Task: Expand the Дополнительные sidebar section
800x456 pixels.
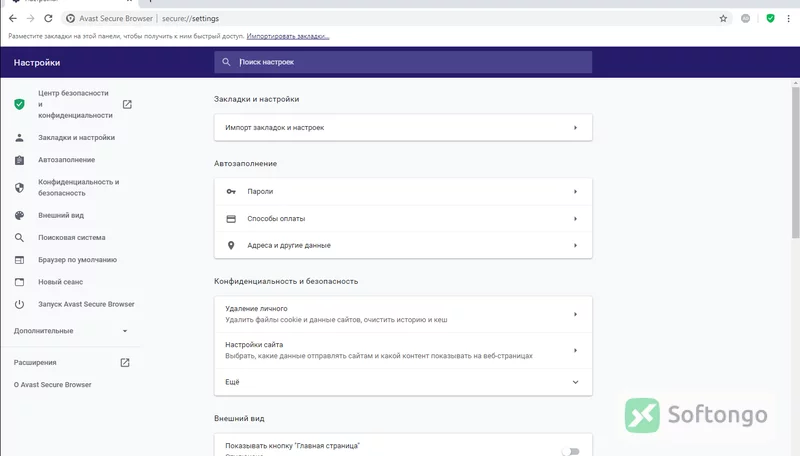Action: pos(70,331)
